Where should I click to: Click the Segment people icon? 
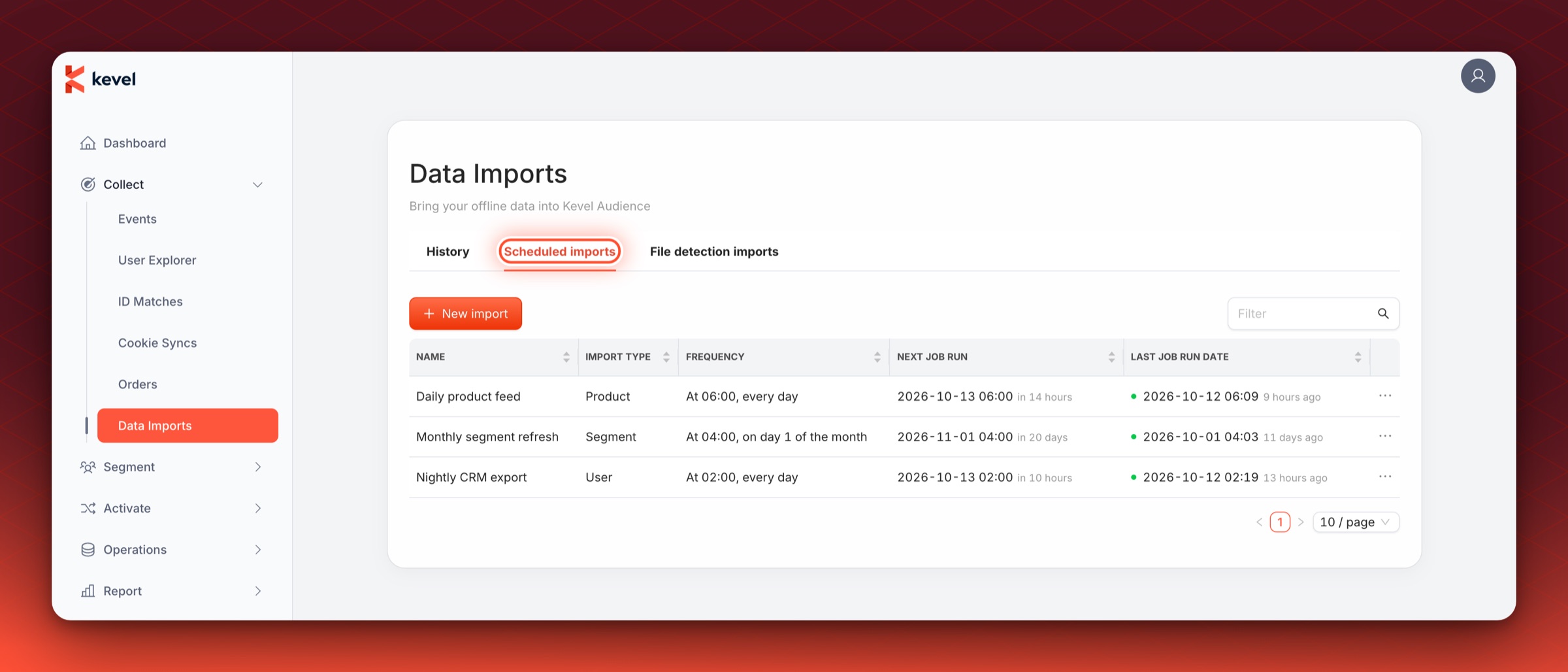pos(88,467)
